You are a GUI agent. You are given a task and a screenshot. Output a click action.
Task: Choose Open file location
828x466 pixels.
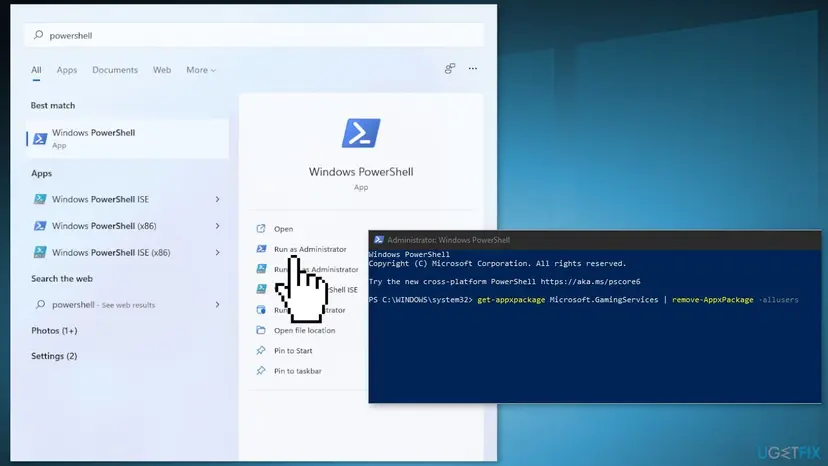304,330
